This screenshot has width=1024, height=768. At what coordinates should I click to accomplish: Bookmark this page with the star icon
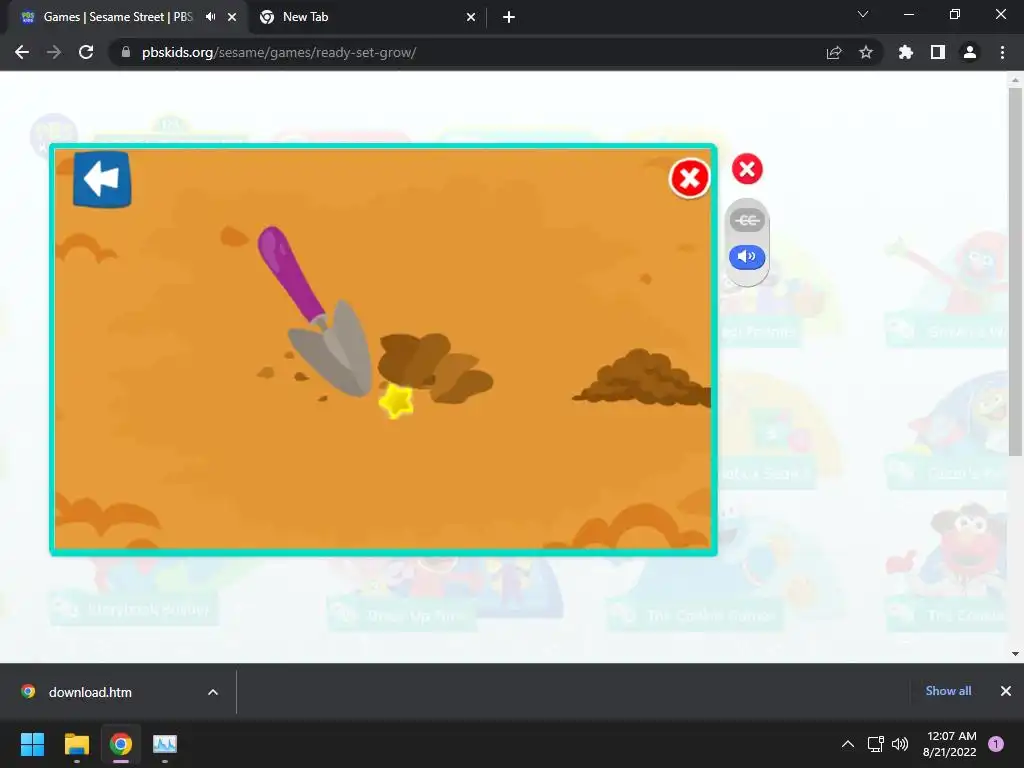(866, 52)
